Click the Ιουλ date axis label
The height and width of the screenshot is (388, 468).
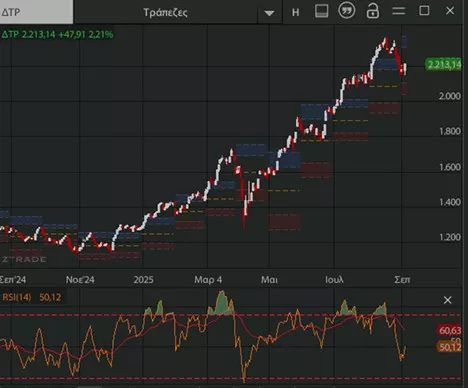click(x=334, y=280)
